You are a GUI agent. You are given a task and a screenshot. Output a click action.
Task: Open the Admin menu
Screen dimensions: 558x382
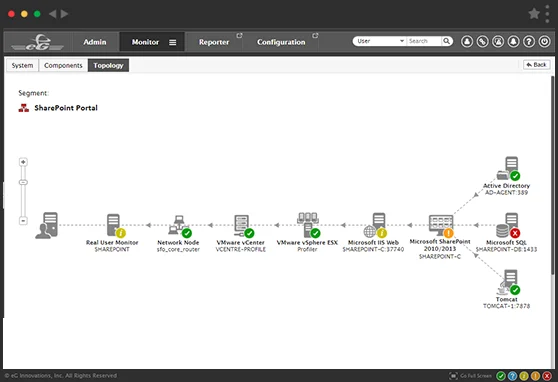[x=95, y=42]
